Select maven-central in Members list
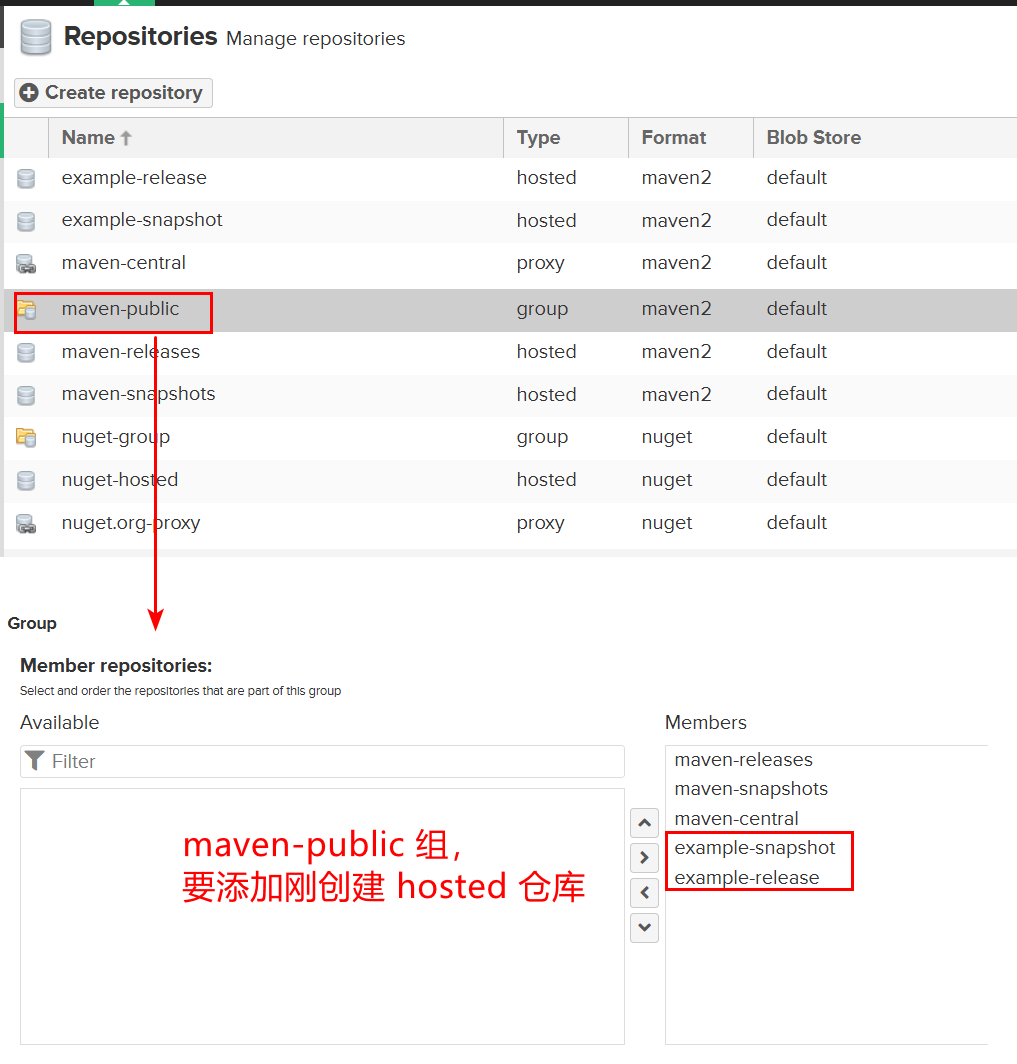Screen dimensions: 1017x1064 tap(736, 819)
